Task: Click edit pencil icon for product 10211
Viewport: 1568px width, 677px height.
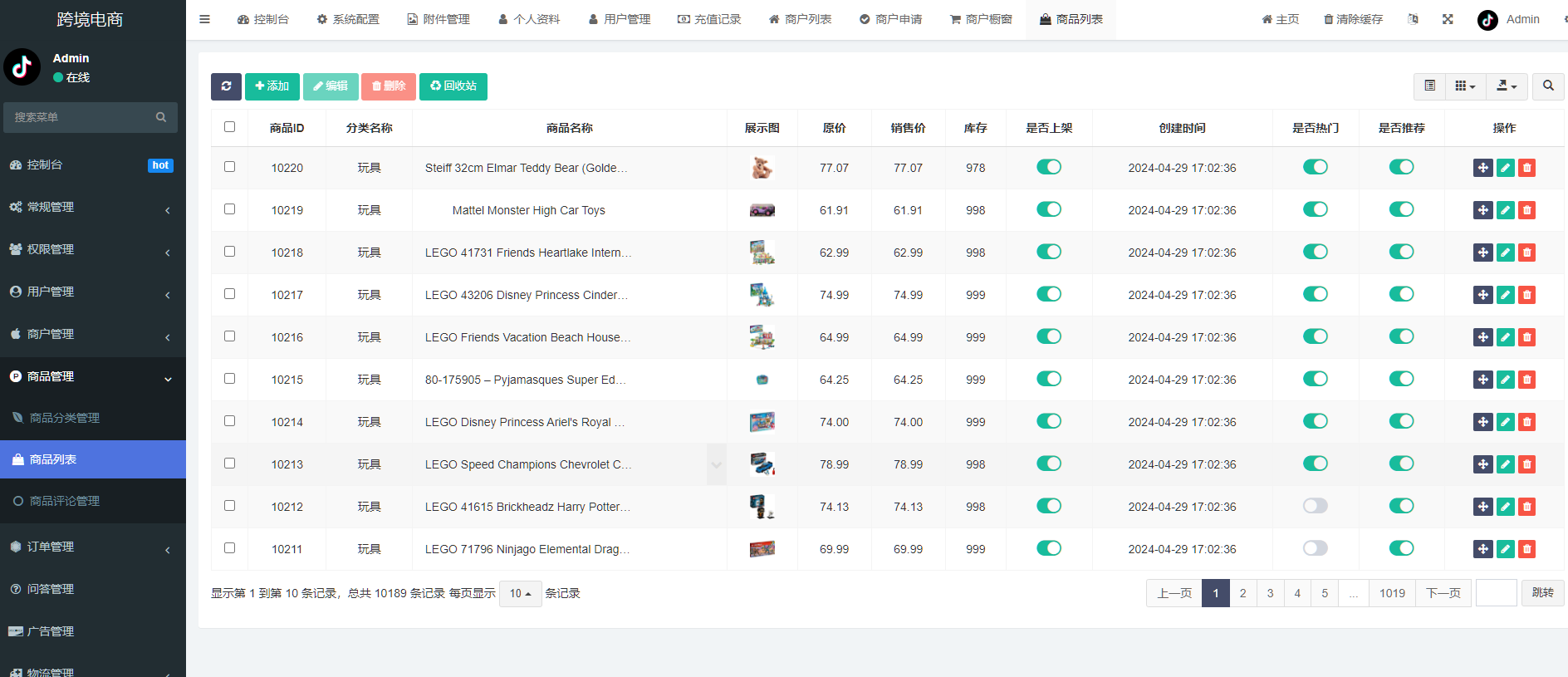Action: [x=1506, y=549]
